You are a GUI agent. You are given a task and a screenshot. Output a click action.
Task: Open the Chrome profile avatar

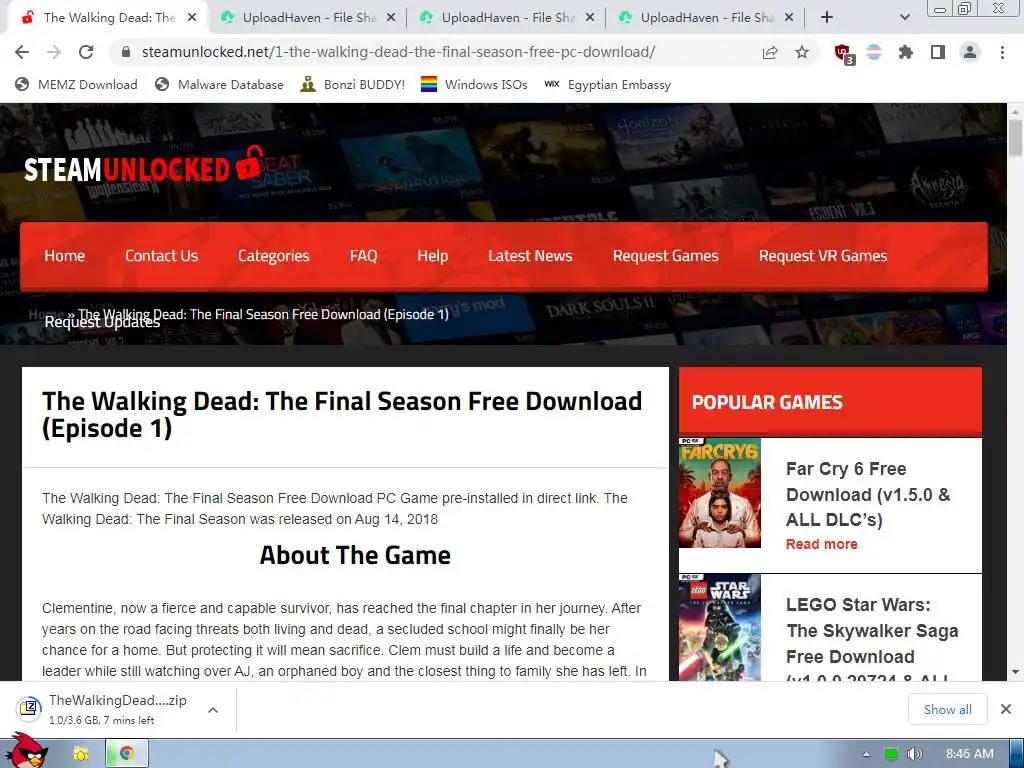click(x=970, y=52)
